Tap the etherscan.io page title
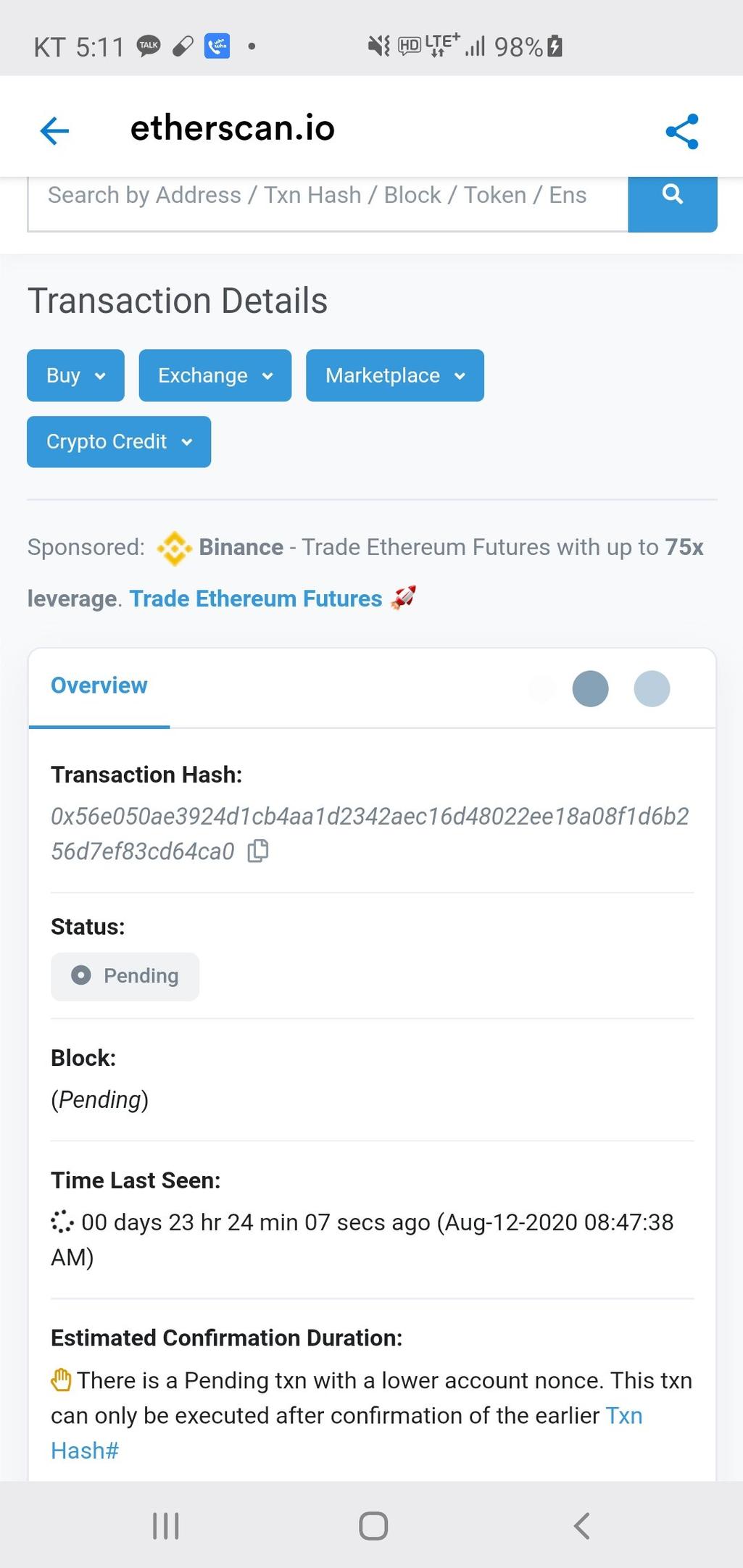This screenshot has width=743, height=1568. [233, 128]
